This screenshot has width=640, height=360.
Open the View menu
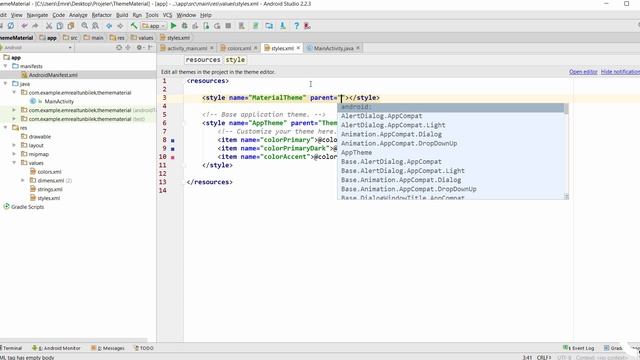(16, 15)
